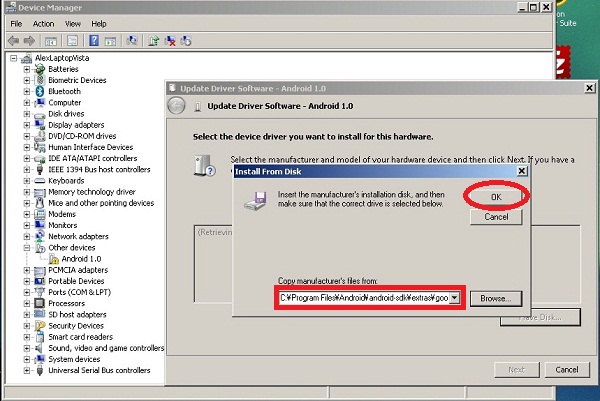
Task: Click the Back arrow in Device Manager toolbar
Action: [x=13, y=41]
